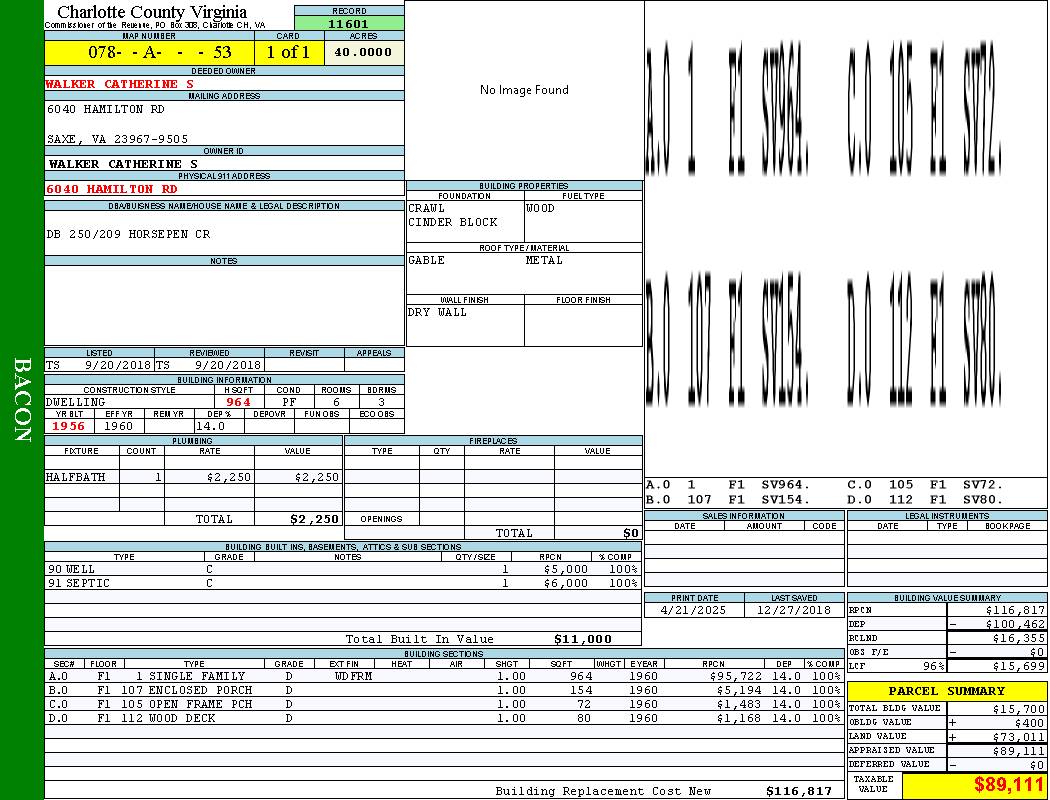1050x800 pixels.
Task: Click the red deeded owner name
Action: point(120,84)
